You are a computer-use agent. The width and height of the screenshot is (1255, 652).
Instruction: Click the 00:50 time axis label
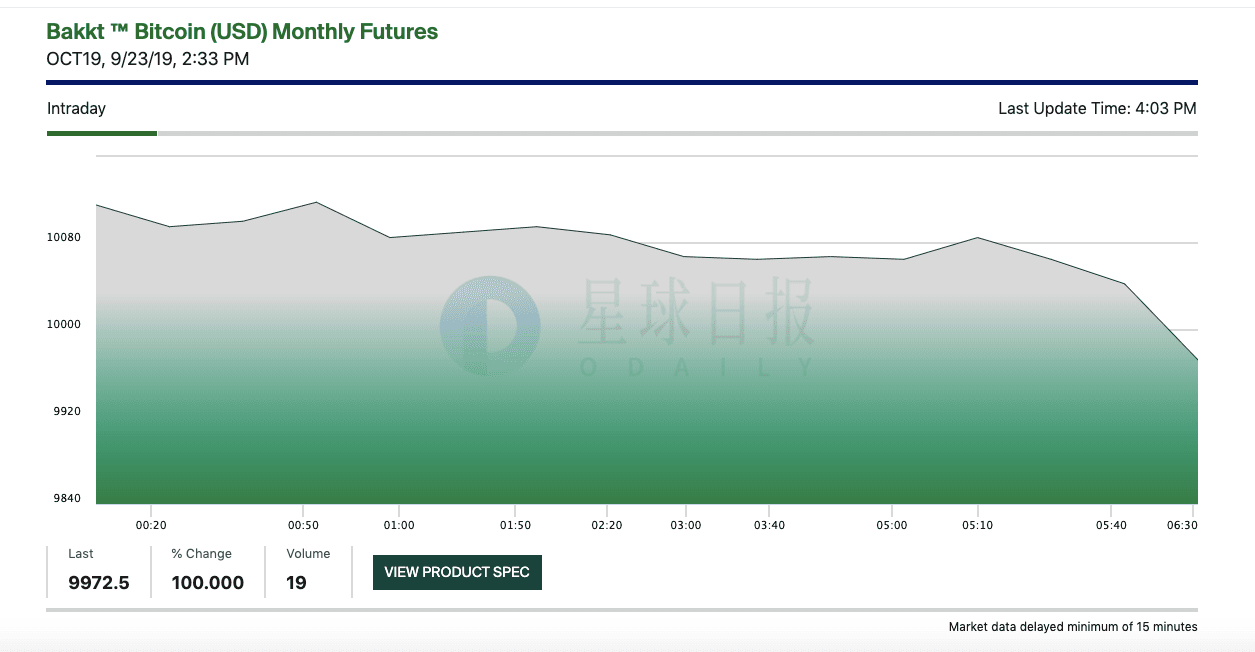[303, 524]
